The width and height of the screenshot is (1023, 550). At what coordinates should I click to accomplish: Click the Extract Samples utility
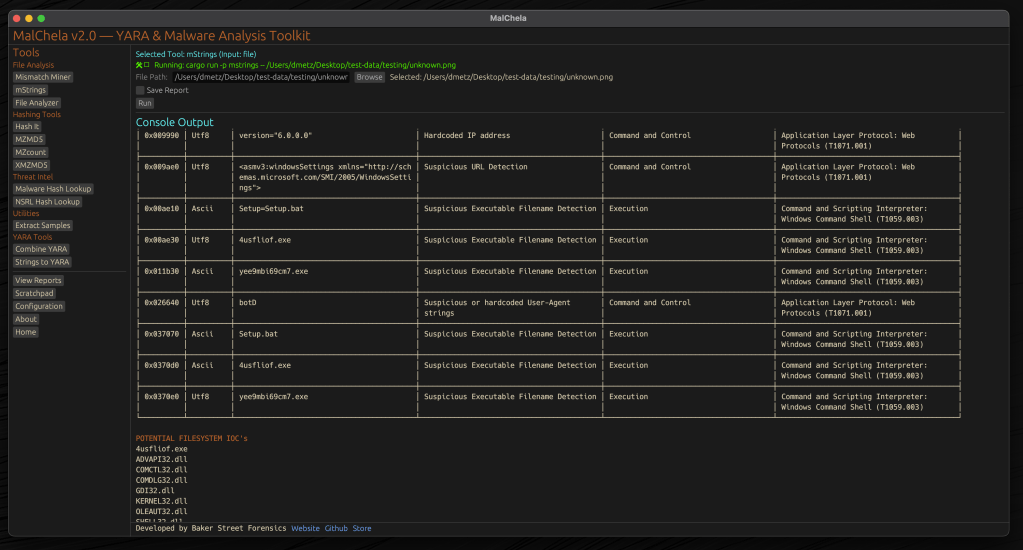tap(43, 226)
